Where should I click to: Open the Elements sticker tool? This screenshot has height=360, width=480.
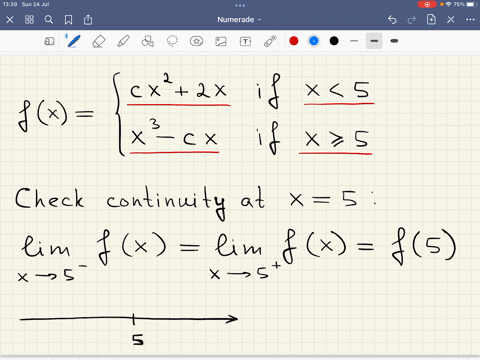point(196,41)
